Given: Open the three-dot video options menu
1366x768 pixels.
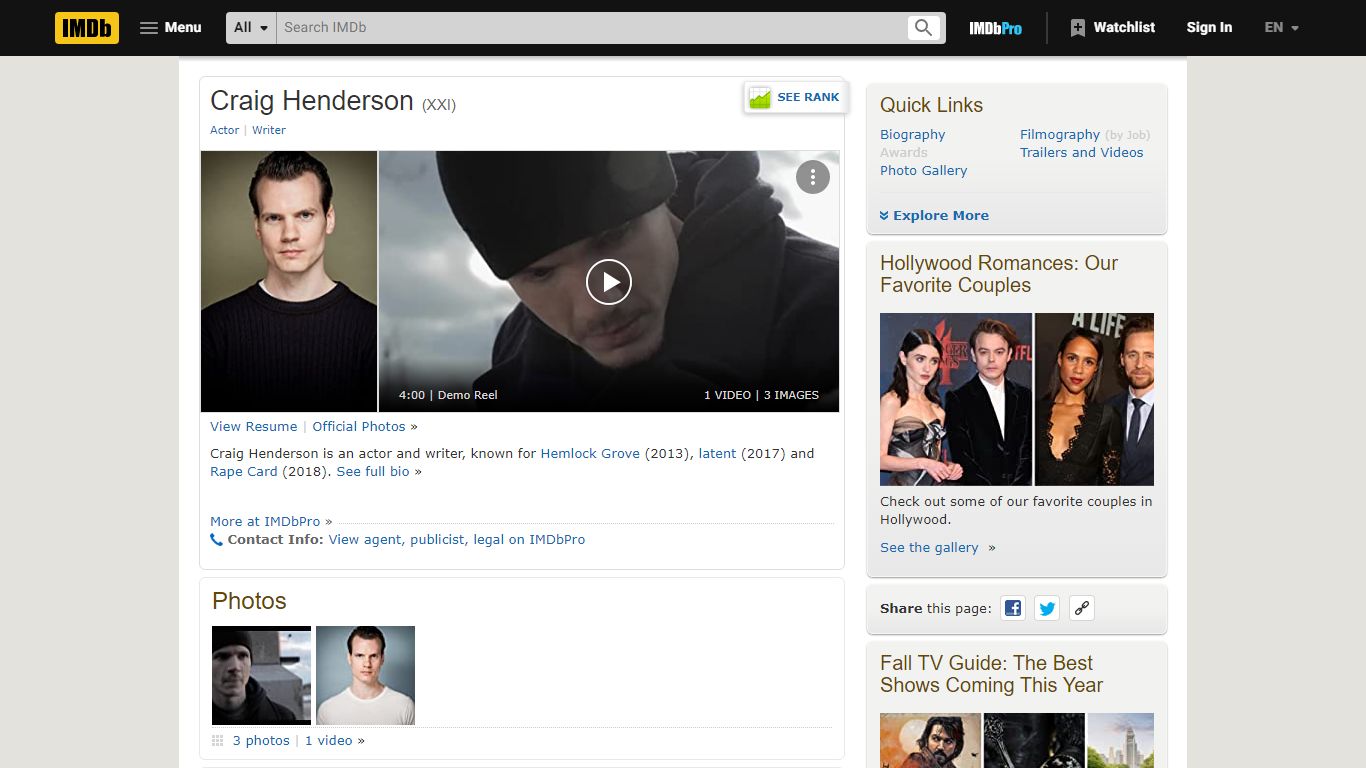Looking at the screenshot, I should click(x=813, y=177).
